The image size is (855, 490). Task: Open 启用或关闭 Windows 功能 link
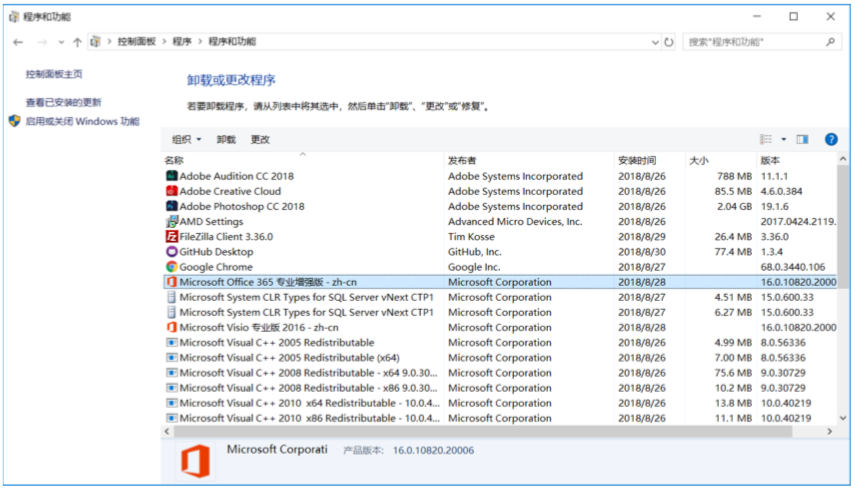tap(82, 122)
